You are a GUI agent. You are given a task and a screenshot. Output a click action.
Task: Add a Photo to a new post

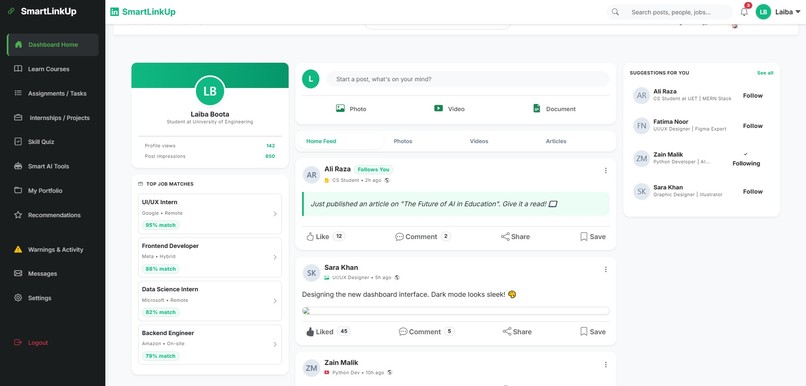[351, 108]
